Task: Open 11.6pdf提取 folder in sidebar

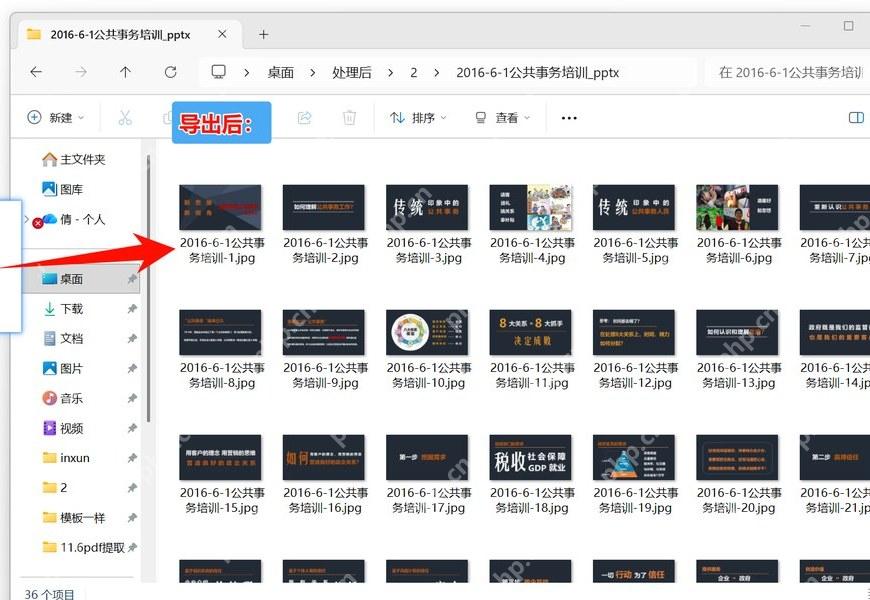Action: point(84,547)
